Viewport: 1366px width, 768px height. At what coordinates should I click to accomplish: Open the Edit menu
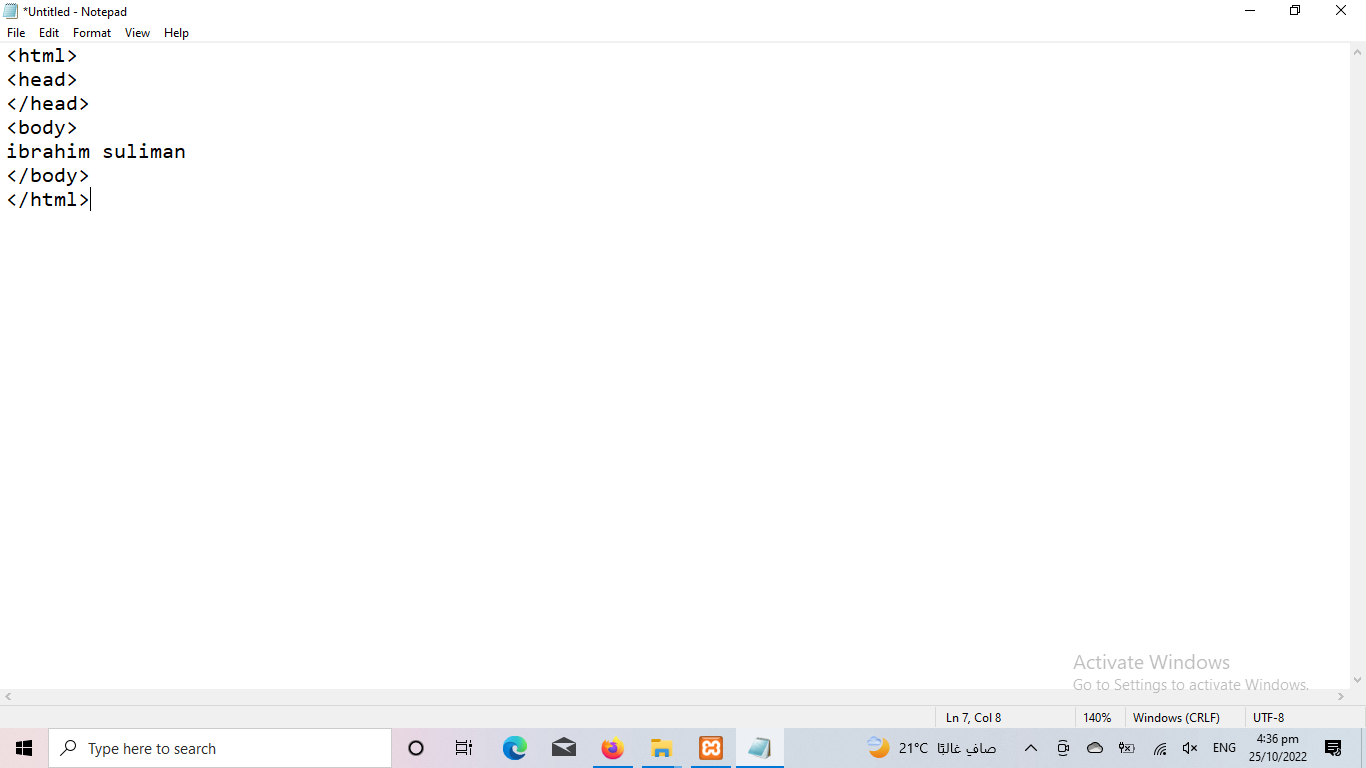(49, 33)
